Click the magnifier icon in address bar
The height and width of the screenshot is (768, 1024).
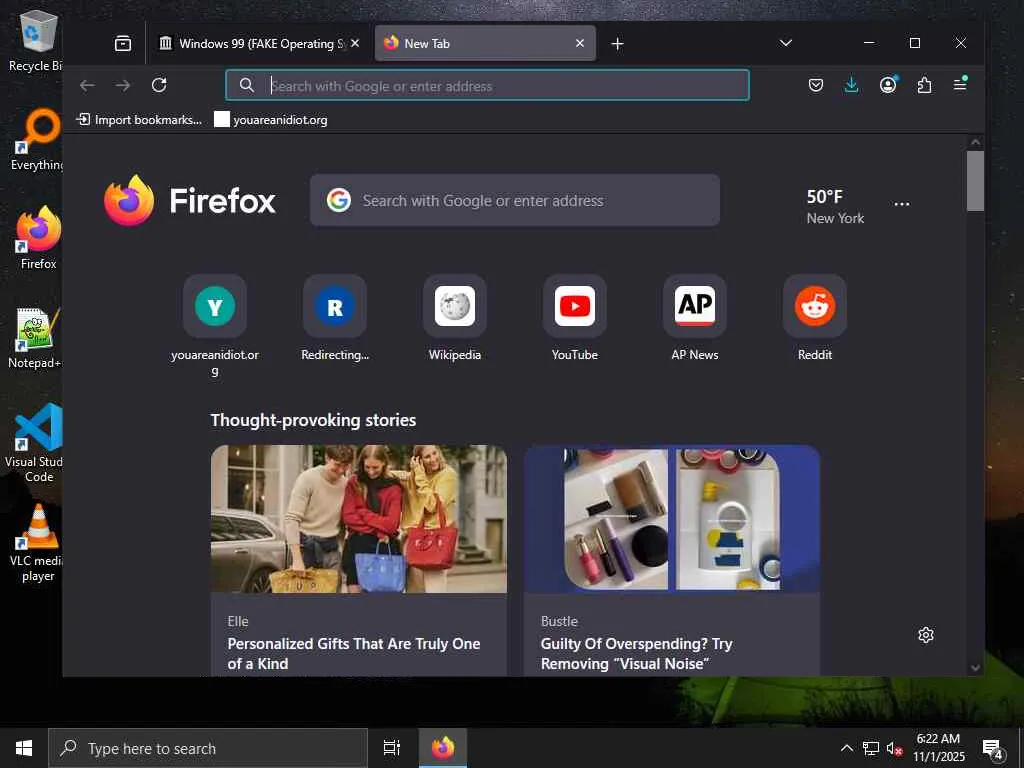click(x=246, y=86)
